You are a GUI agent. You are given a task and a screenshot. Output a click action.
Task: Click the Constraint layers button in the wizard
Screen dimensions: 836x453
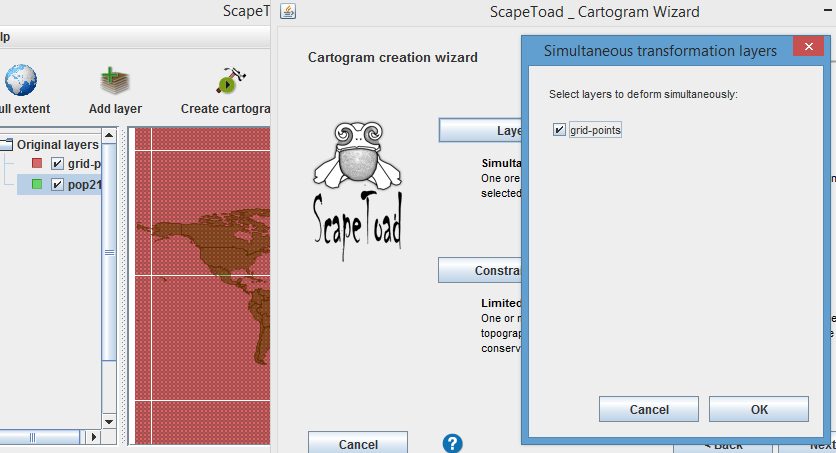[480, 270]
